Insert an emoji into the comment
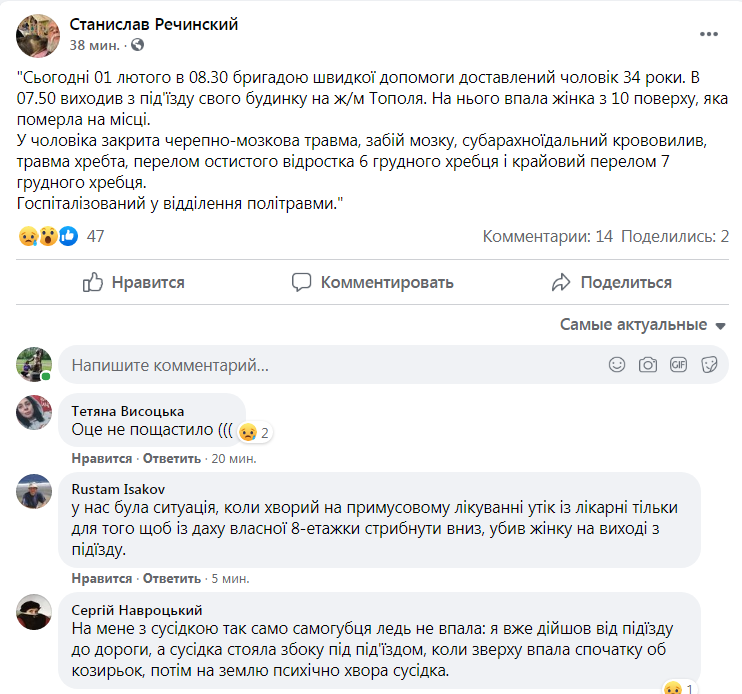This screenshot has width=742, height=694. click(617, 365)
